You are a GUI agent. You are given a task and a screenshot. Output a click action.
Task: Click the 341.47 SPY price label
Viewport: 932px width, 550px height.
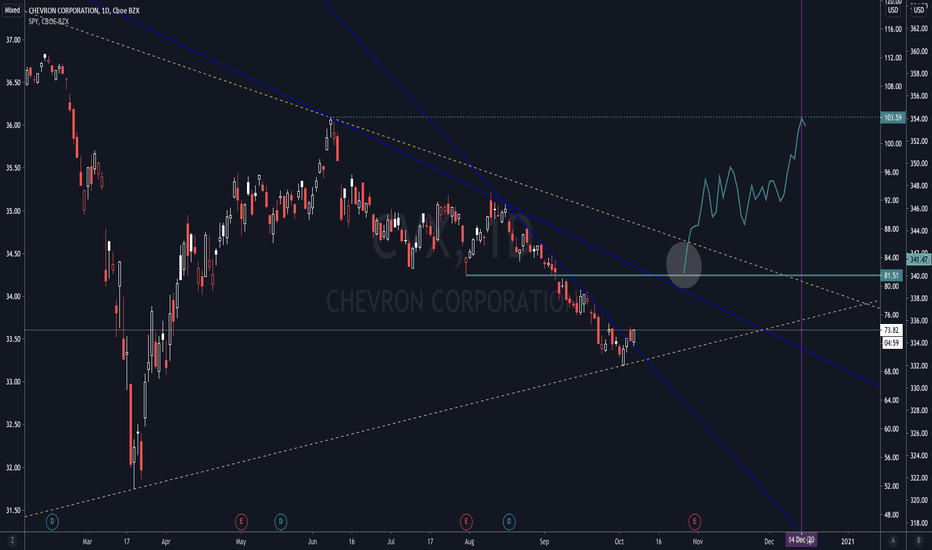point(918,260)
